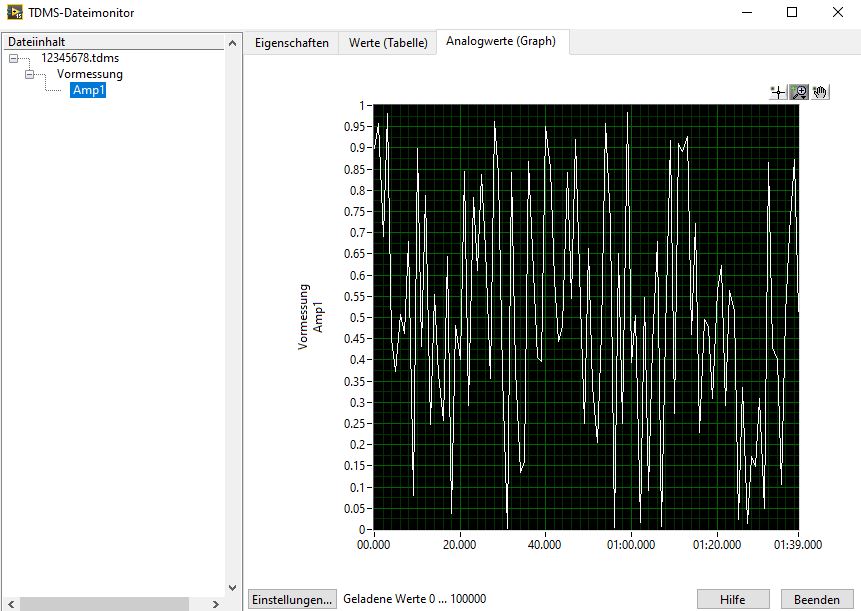
Task: Click the Beenden button
Action: 817,599
